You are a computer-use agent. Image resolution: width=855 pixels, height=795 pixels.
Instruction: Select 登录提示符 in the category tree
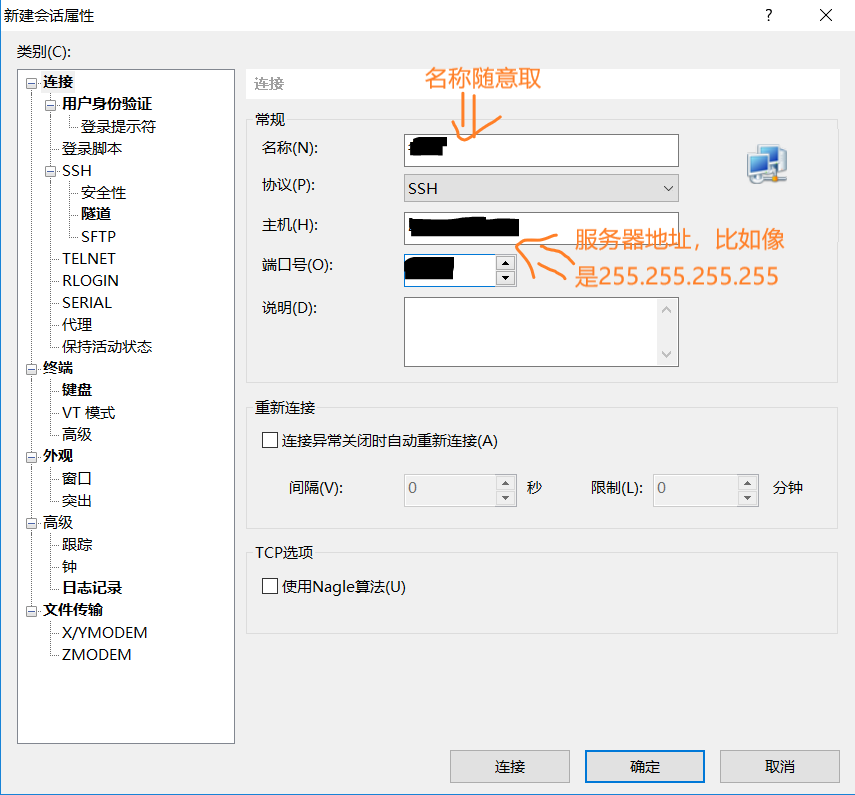click(x=118, y=127)
